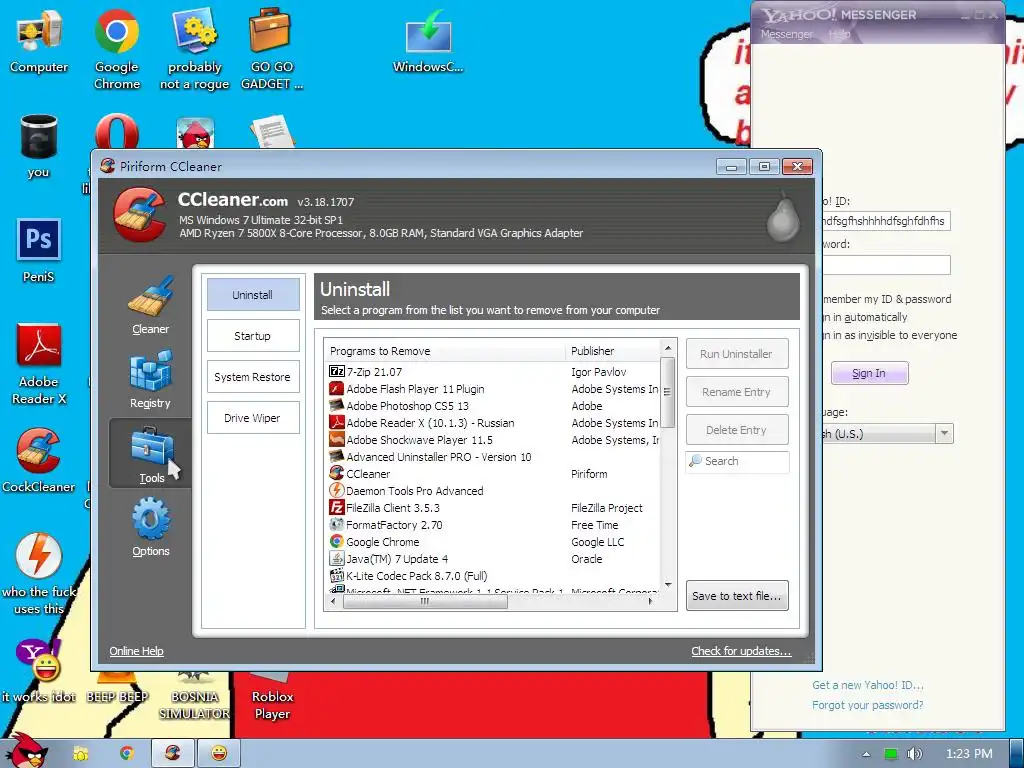Image resolution: width=1024 pixels, height=768 pixels.
Task: Open the GO GO GADGET briefcase icon
Action: (272, 50)
